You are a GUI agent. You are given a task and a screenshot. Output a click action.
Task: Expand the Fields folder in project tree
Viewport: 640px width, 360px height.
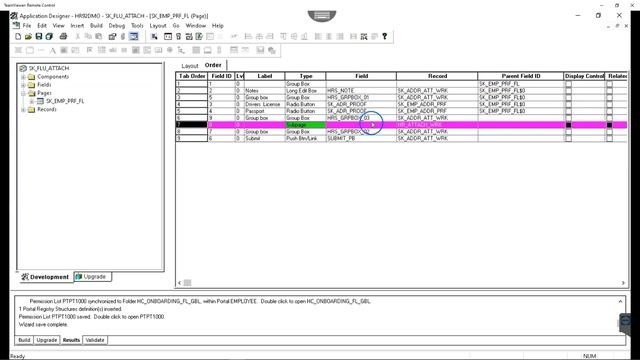tap(23, 85)
